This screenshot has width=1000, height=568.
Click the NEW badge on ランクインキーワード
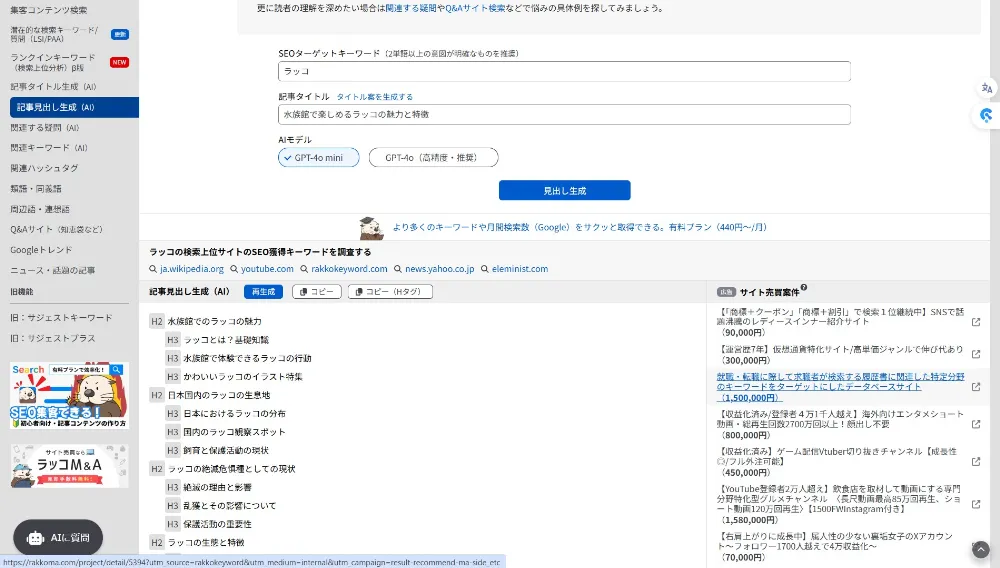[120, 62]
